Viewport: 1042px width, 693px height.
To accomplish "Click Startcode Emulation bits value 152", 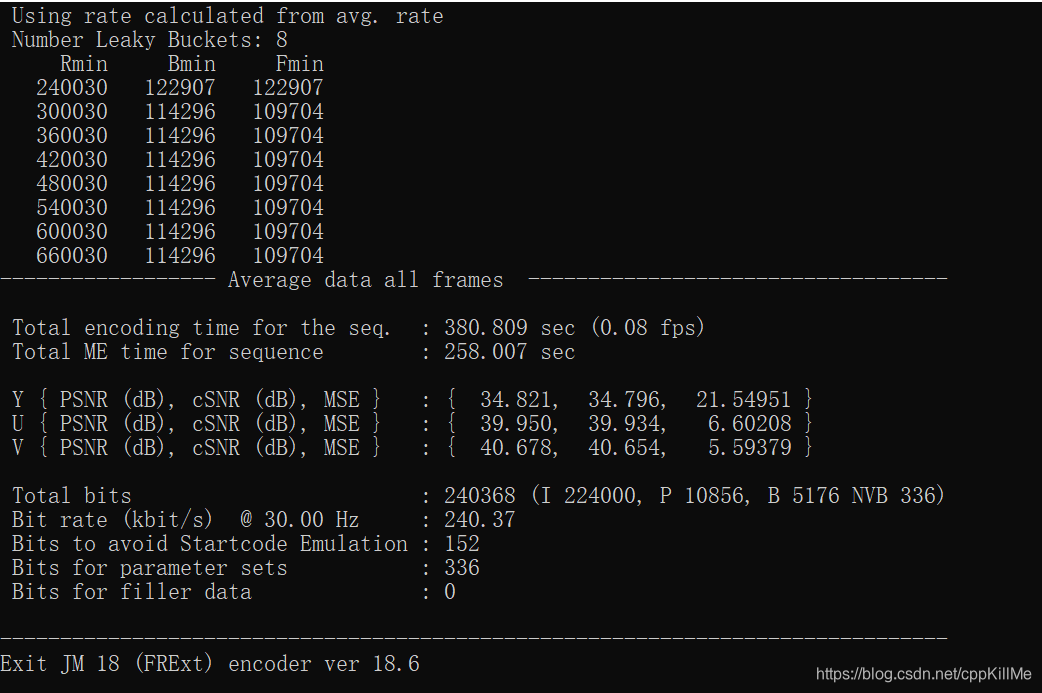I will (x=462, y=544).
